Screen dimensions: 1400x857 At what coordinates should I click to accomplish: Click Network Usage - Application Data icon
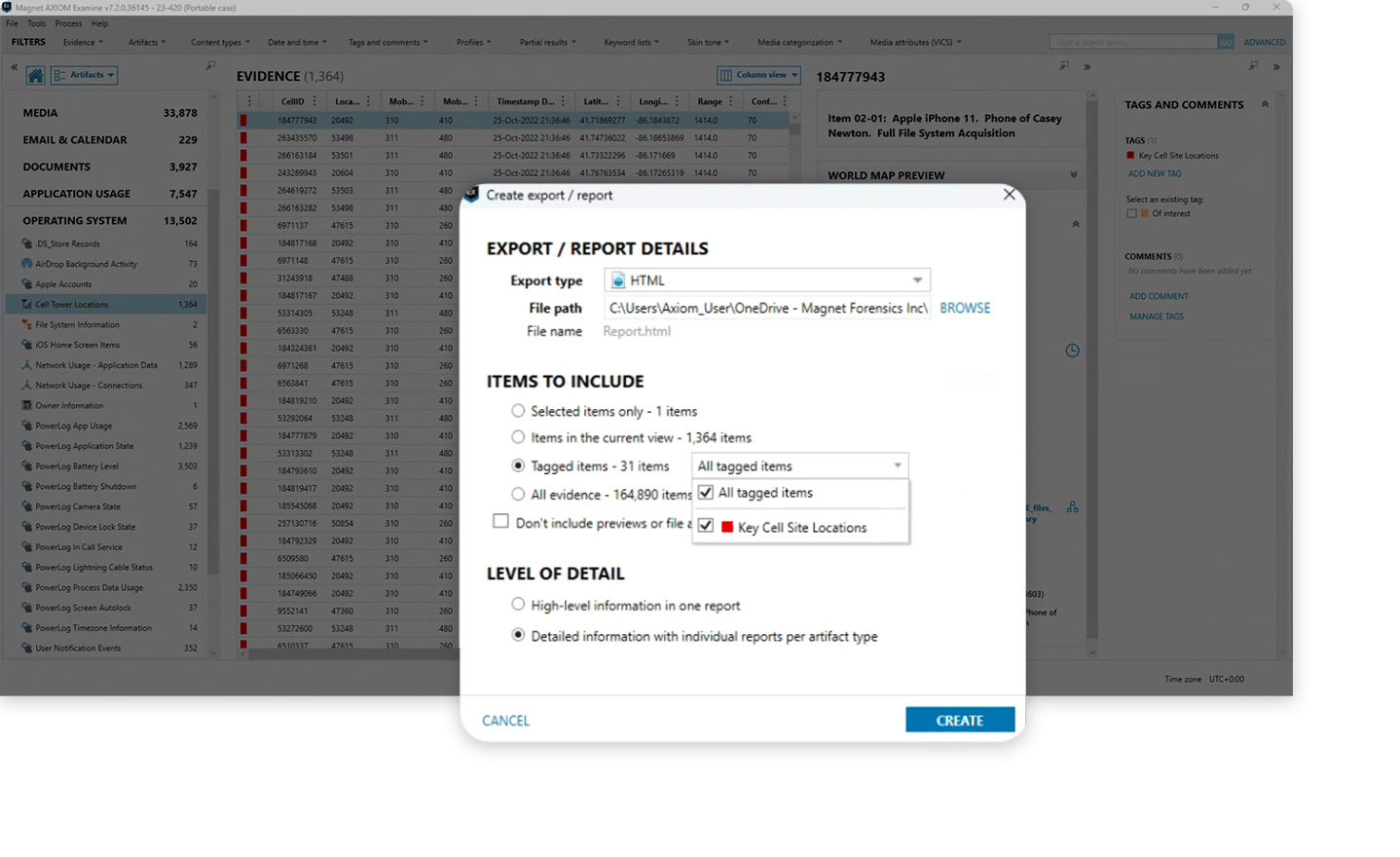[27, 365]
